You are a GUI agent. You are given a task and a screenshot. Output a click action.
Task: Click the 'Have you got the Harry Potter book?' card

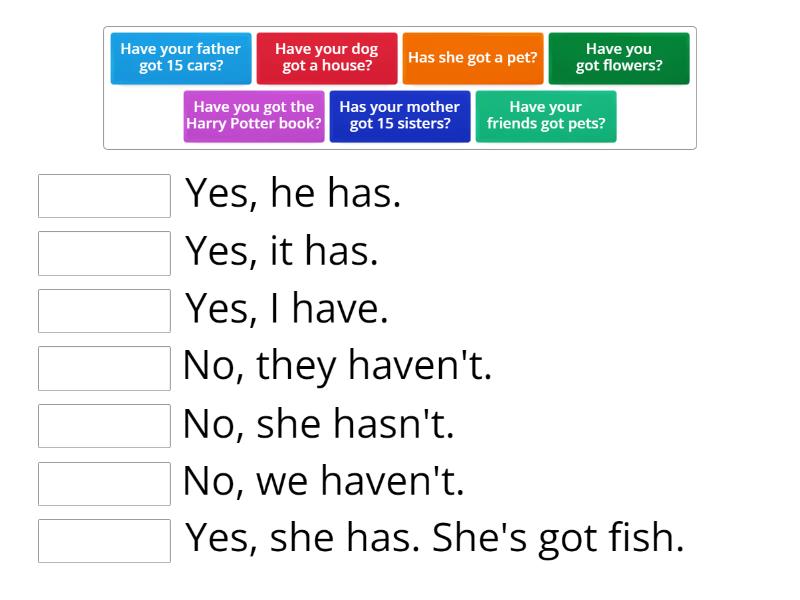pos(253,116)
